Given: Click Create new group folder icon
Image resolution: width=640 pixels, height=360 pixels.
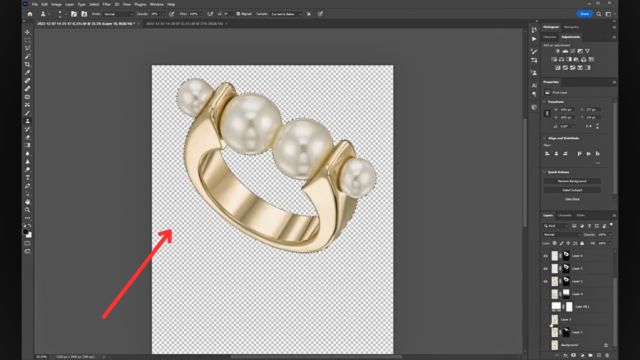Looking at the screenshot, I should tap(591, 356).
